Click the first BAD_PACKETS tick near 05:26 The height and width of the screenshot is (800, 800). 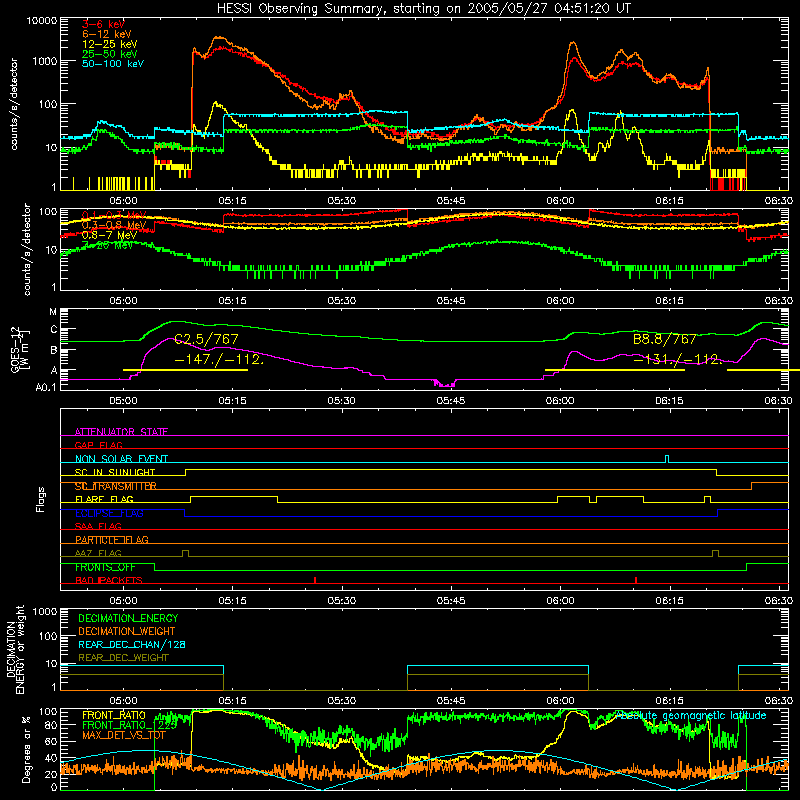coord(315,580)
